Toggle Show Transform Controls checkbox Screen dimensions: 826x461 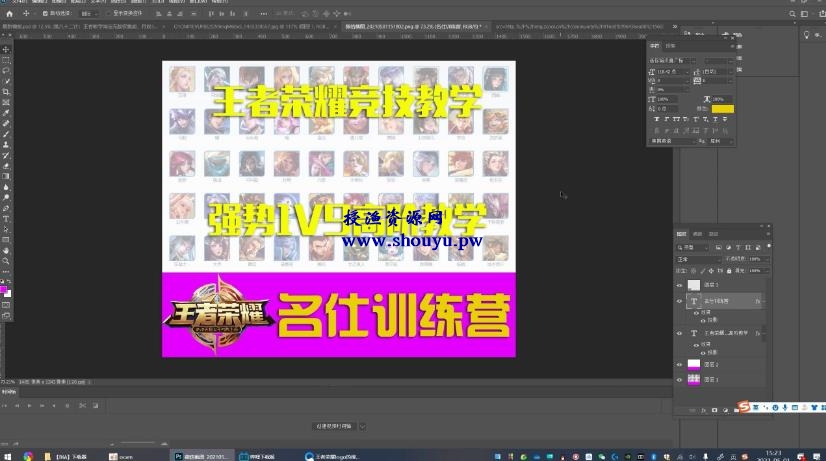[x=109, y=14]
